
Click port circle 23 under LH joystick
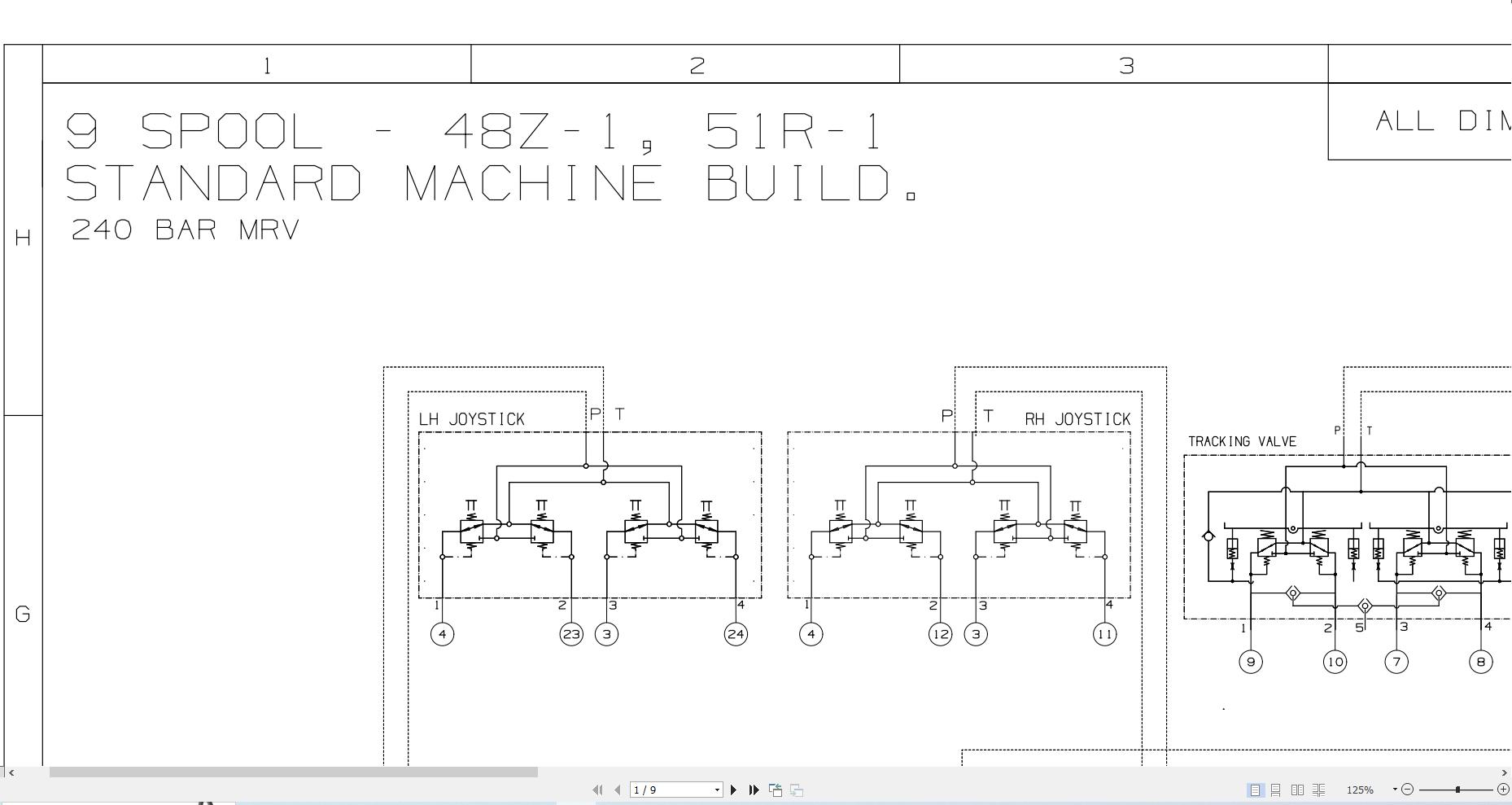click(571, 634)
